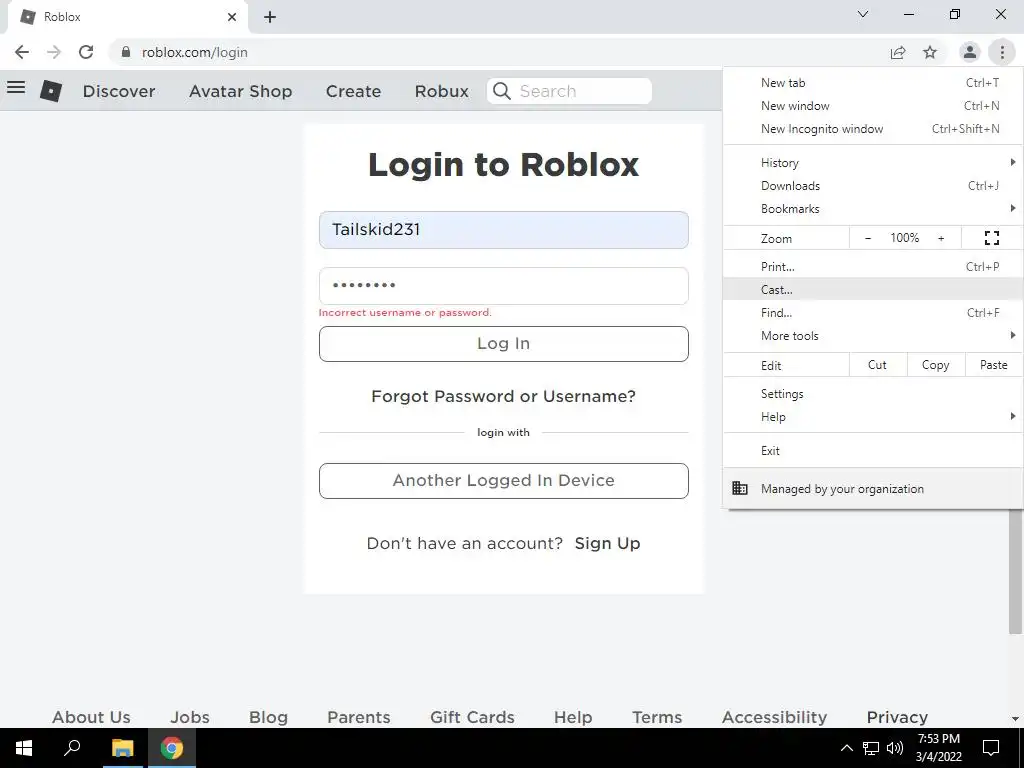Open a new tab with plus icon
1024x768 pixels.
pyautogui.click(x=270, y=17)
